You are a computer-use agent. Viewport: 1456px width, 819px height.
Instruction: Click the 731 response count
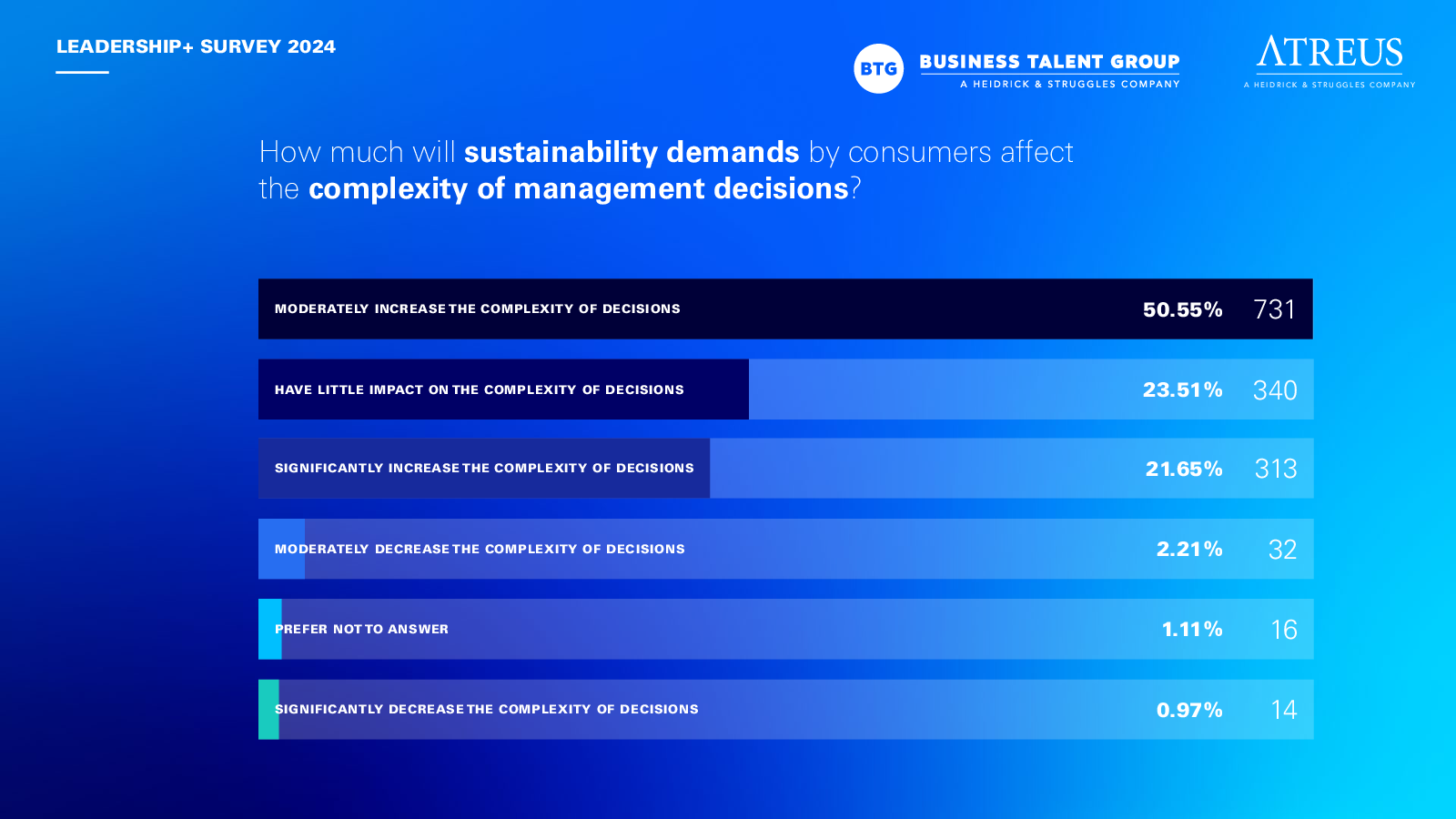click(1274, 309)
